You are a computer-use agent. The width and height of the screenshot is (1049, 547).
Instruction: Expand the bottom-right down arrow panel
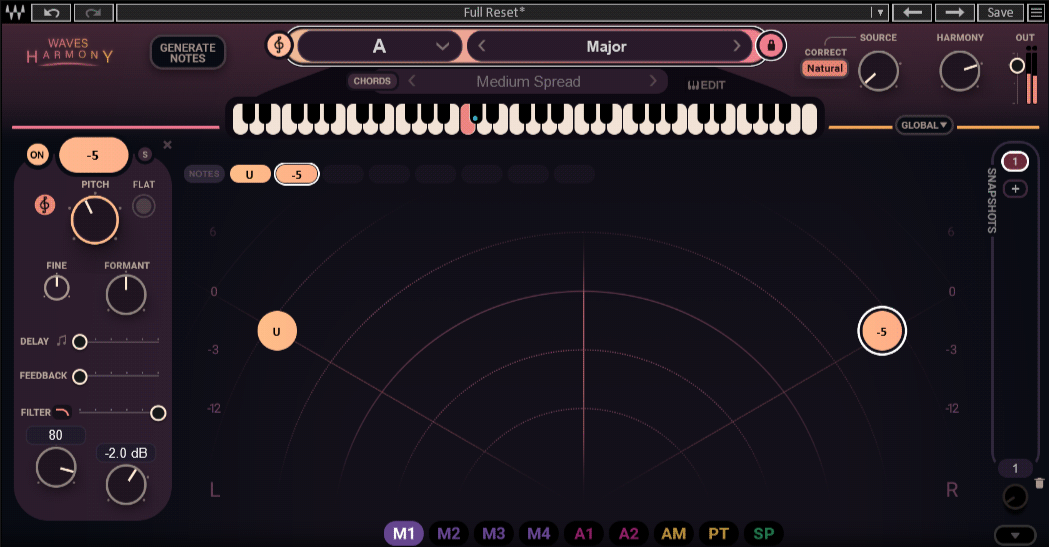pos(1016,535)
